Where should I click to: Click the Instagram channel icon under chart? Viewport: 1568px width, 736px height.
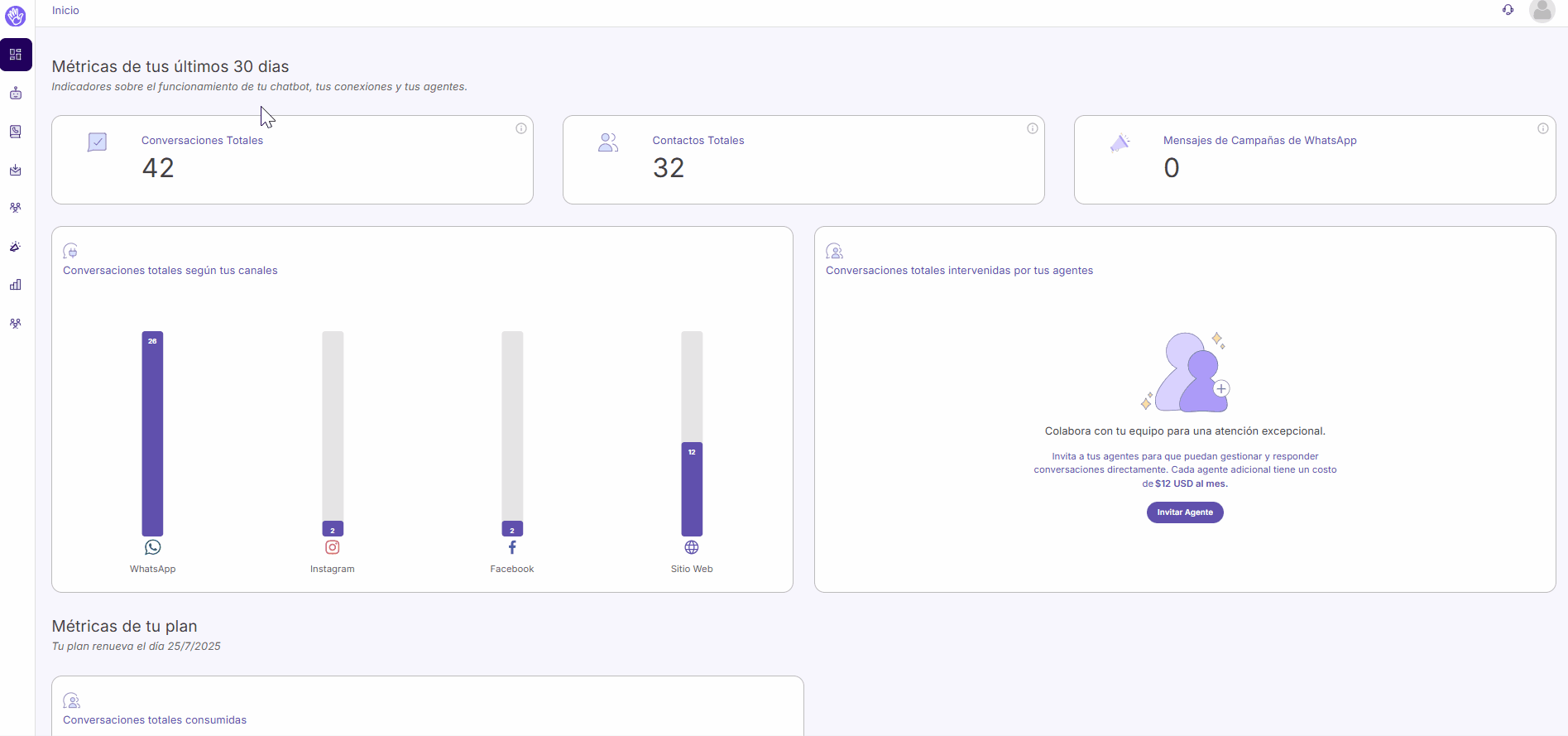[x=333, y=547]
